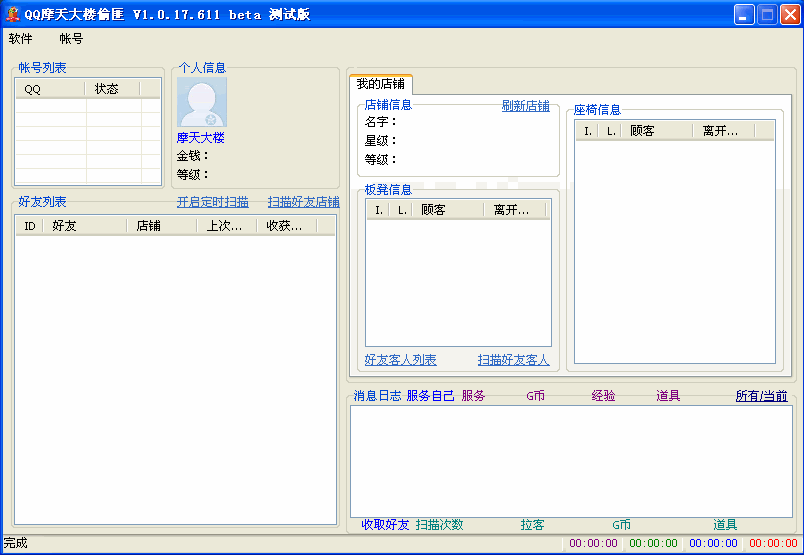Click inside the message log text area

click(570, 460)
